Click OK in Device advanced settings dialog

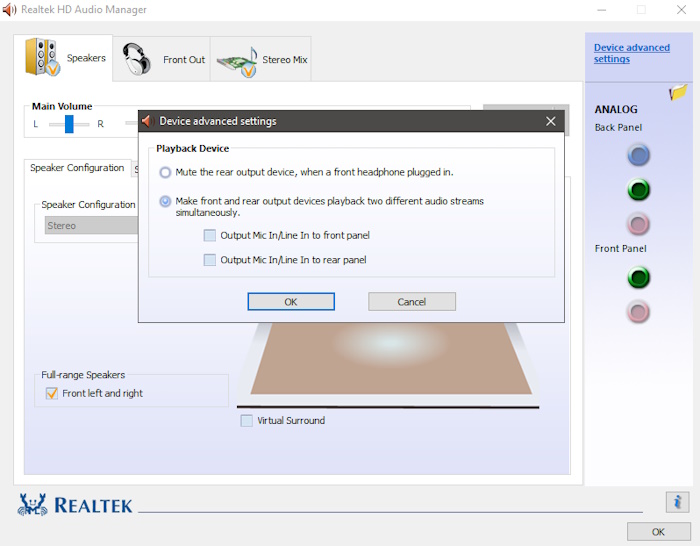pos(291,302)
